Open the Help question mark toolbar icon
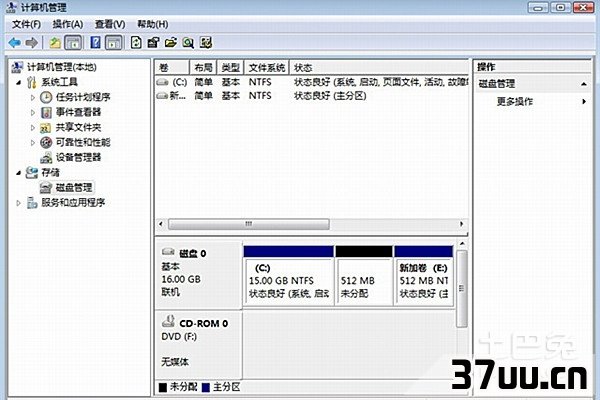 [x=95, y=42]
